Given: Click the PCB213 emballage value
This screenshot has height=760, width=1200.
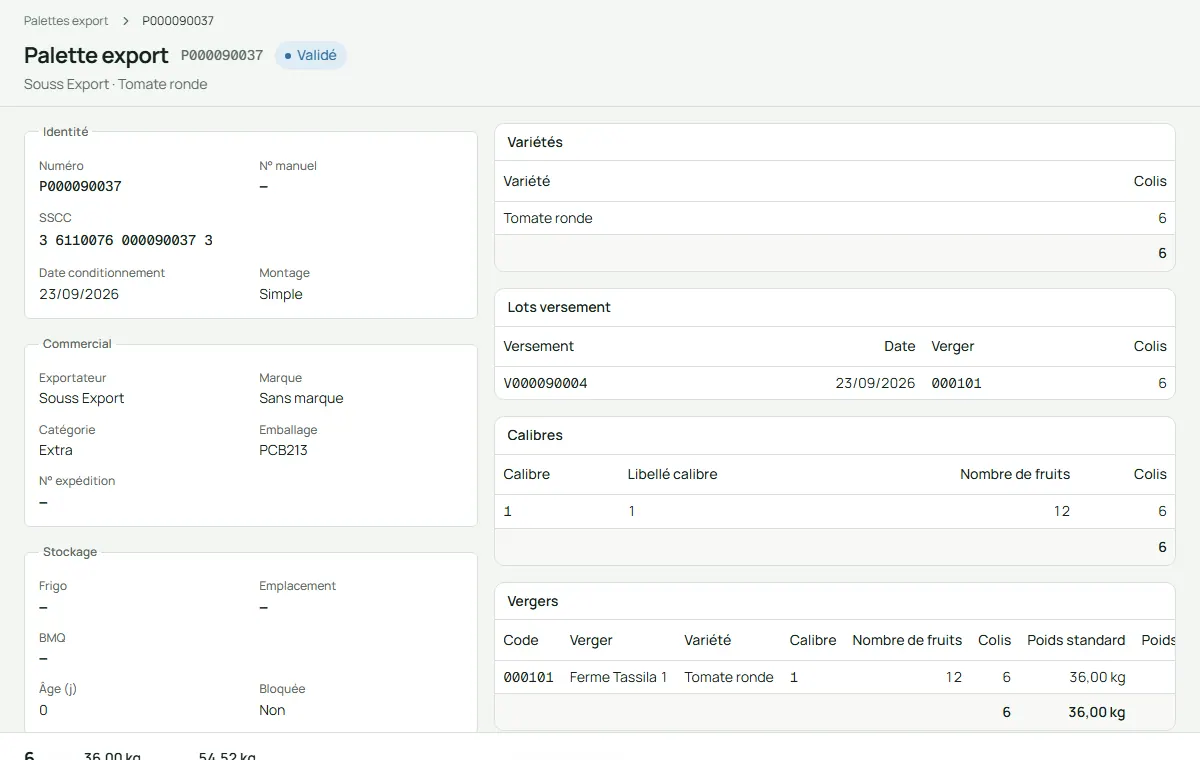Looking at the screenshot, I should point(283,450).
